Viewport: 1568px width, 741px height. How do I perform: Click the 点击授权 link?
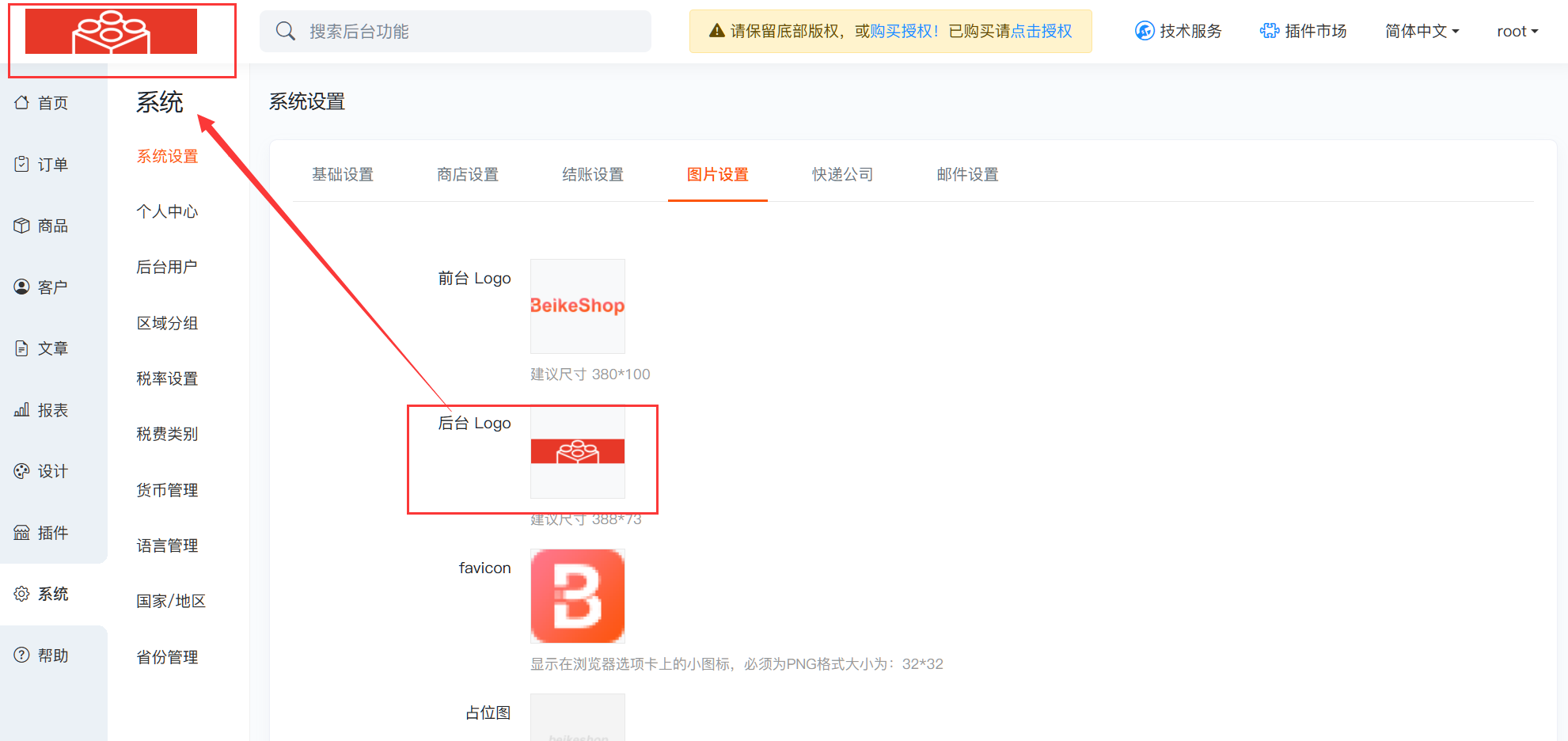(1042, 31)
